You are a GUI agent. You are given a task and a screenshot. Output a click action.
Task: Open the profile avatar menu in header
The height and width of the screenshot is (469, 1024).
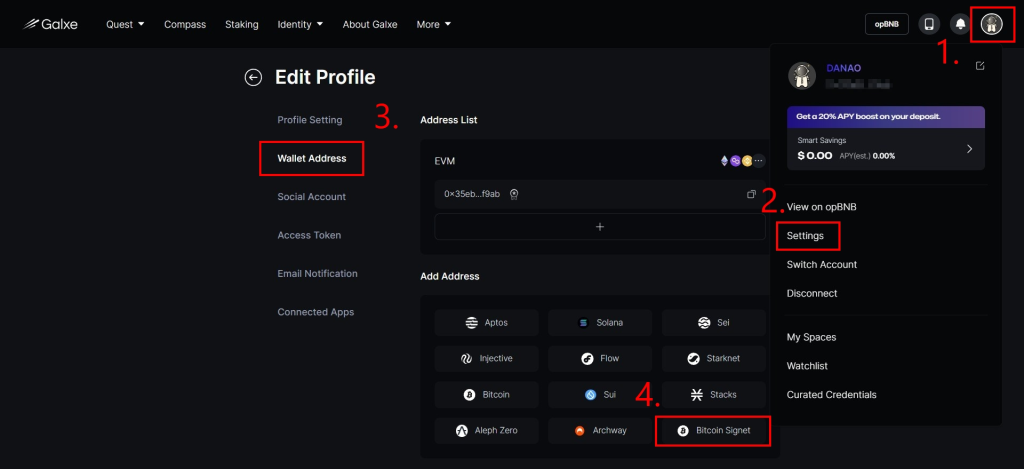pyautogui.click(x=991, y=24)
